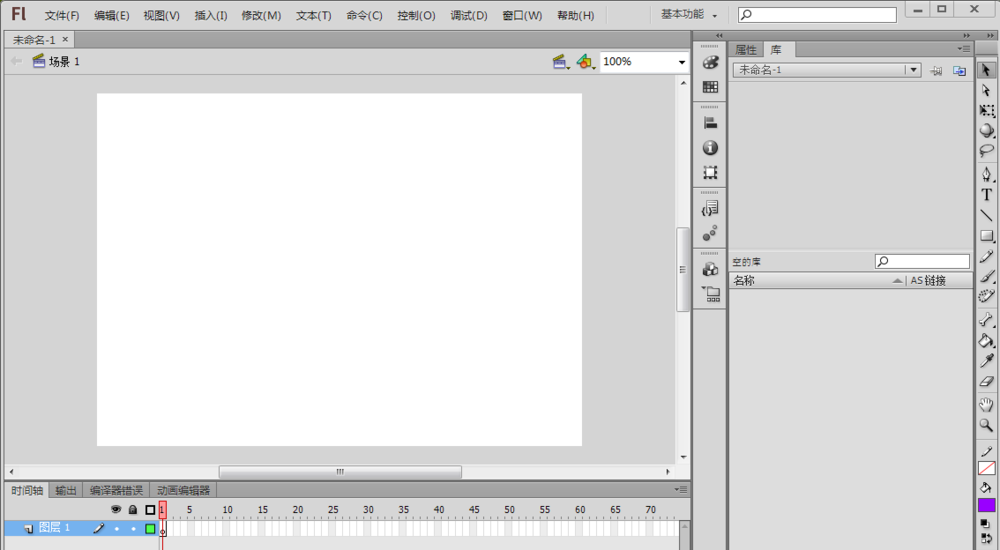Select the Lasso tool
Viewport: 1000px width, 550px height.
(x=986, y=151)
